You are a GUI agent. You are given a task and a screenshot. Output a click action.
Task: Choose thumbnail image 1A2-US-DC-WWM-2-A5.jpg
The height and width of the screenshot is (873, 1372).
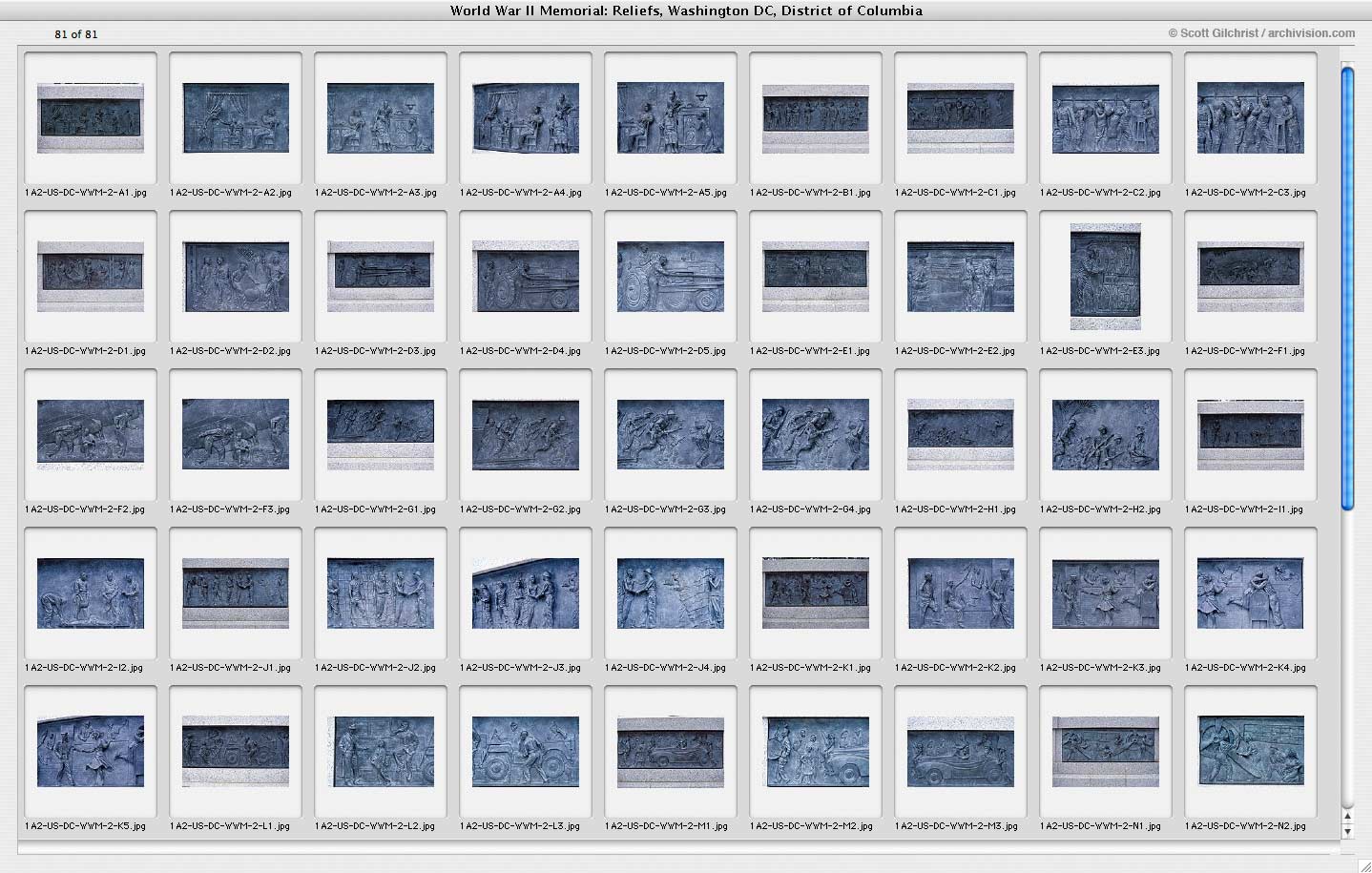pyautogui.click(x=671, y=118)
